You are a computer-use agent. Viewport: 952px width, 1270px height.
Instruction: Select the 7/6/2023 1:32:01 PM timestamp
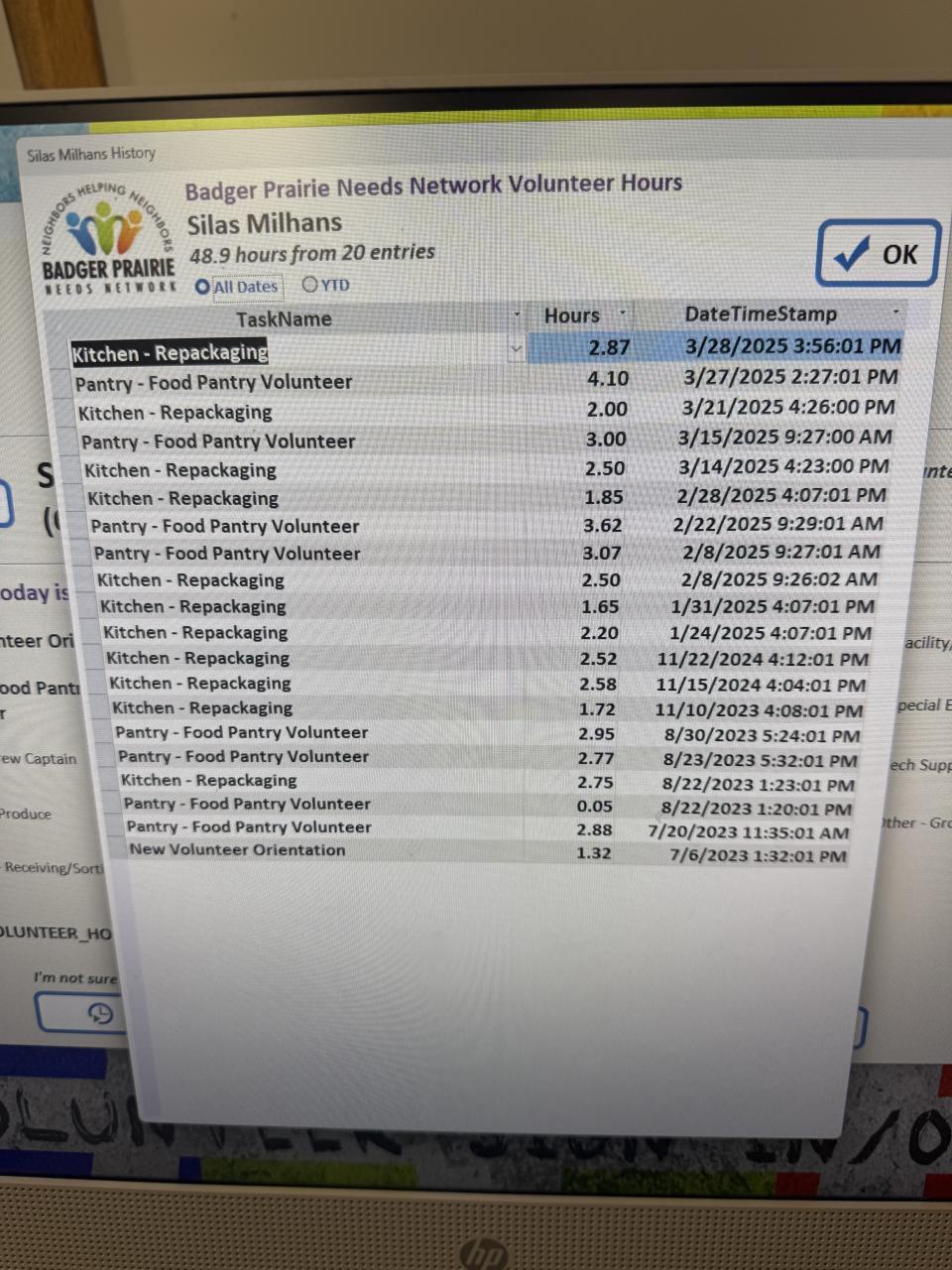click(x=758, y=855)
